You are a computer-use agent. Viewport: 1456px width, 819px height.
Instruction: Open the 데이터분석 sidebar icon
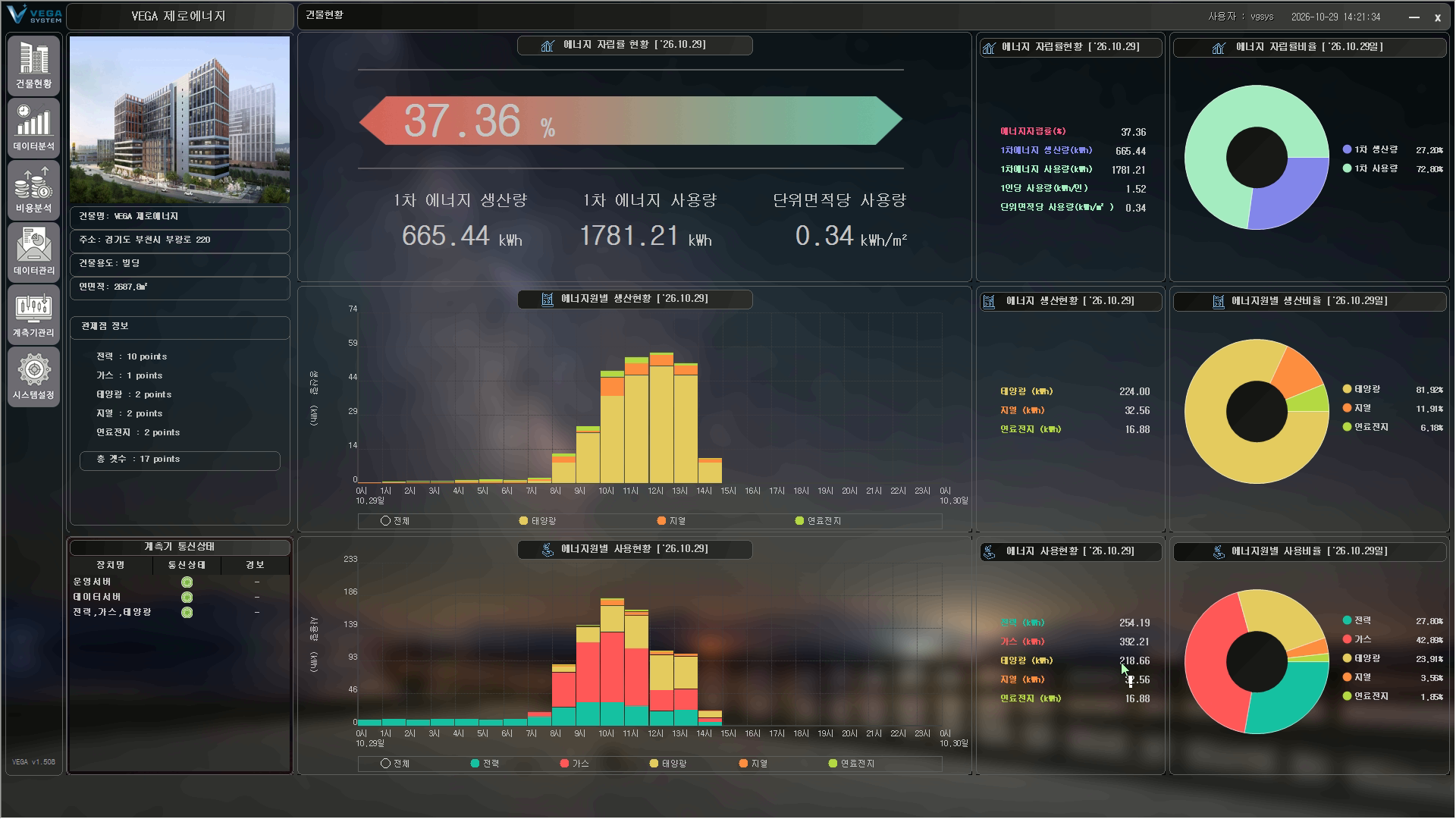[x=33, y=127]
